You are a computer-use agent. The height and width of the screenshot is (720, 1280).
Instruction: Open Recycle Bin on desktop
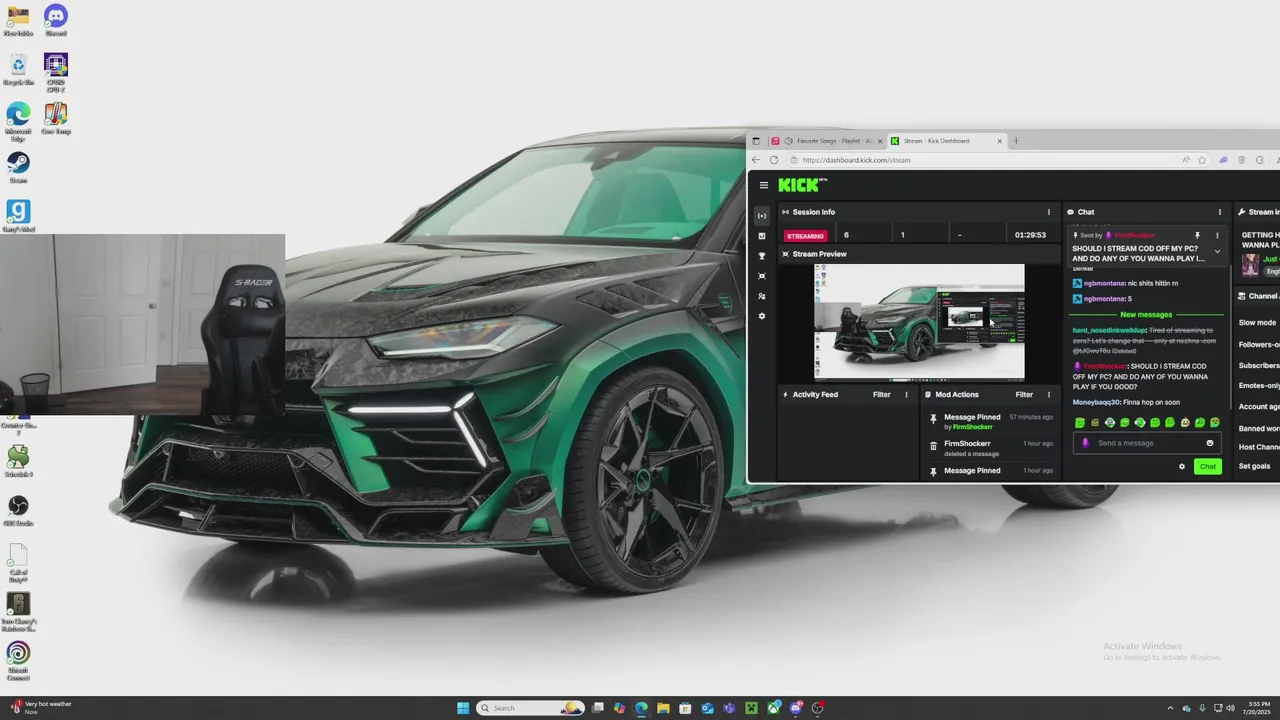(18, 69)
